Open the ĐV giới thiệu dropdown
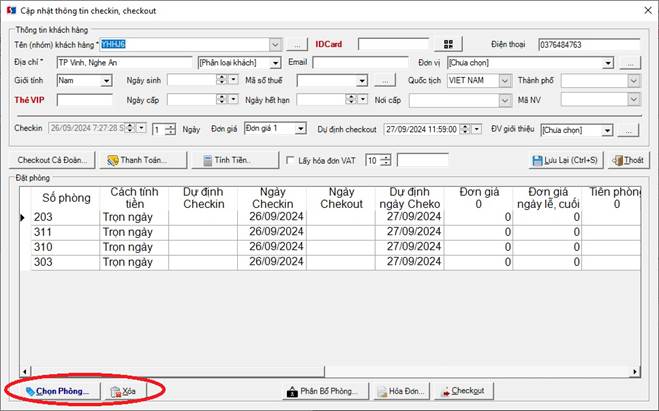The height and width of the screenshot is (411, 659). click(x=607, y=130)
